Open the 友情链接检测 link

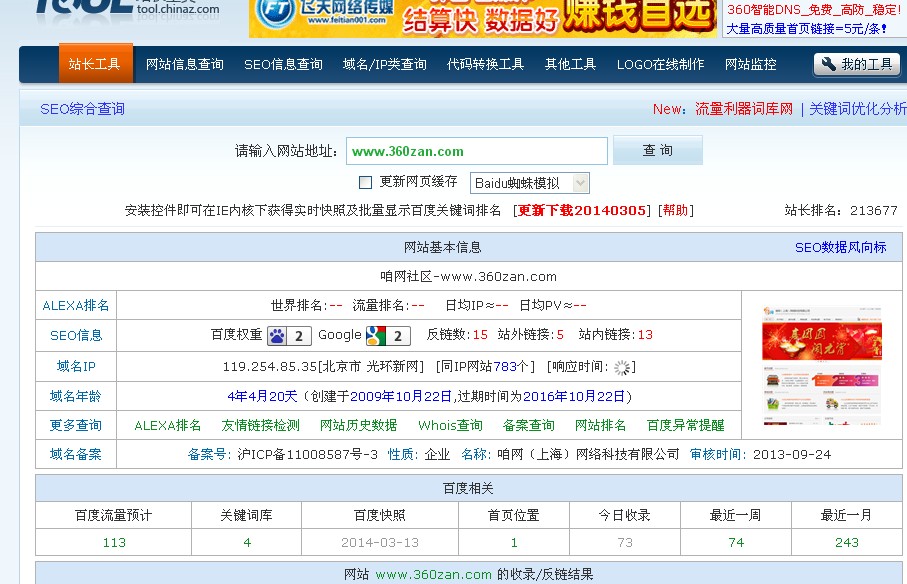[x=260, y=426]
